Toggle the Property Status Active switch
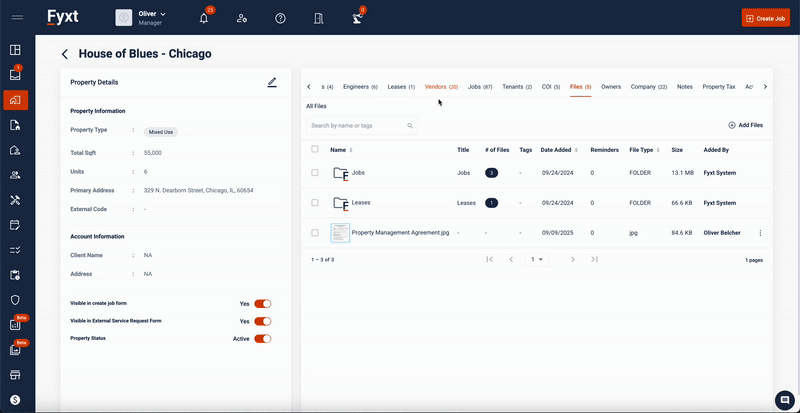 coord(263,338)
